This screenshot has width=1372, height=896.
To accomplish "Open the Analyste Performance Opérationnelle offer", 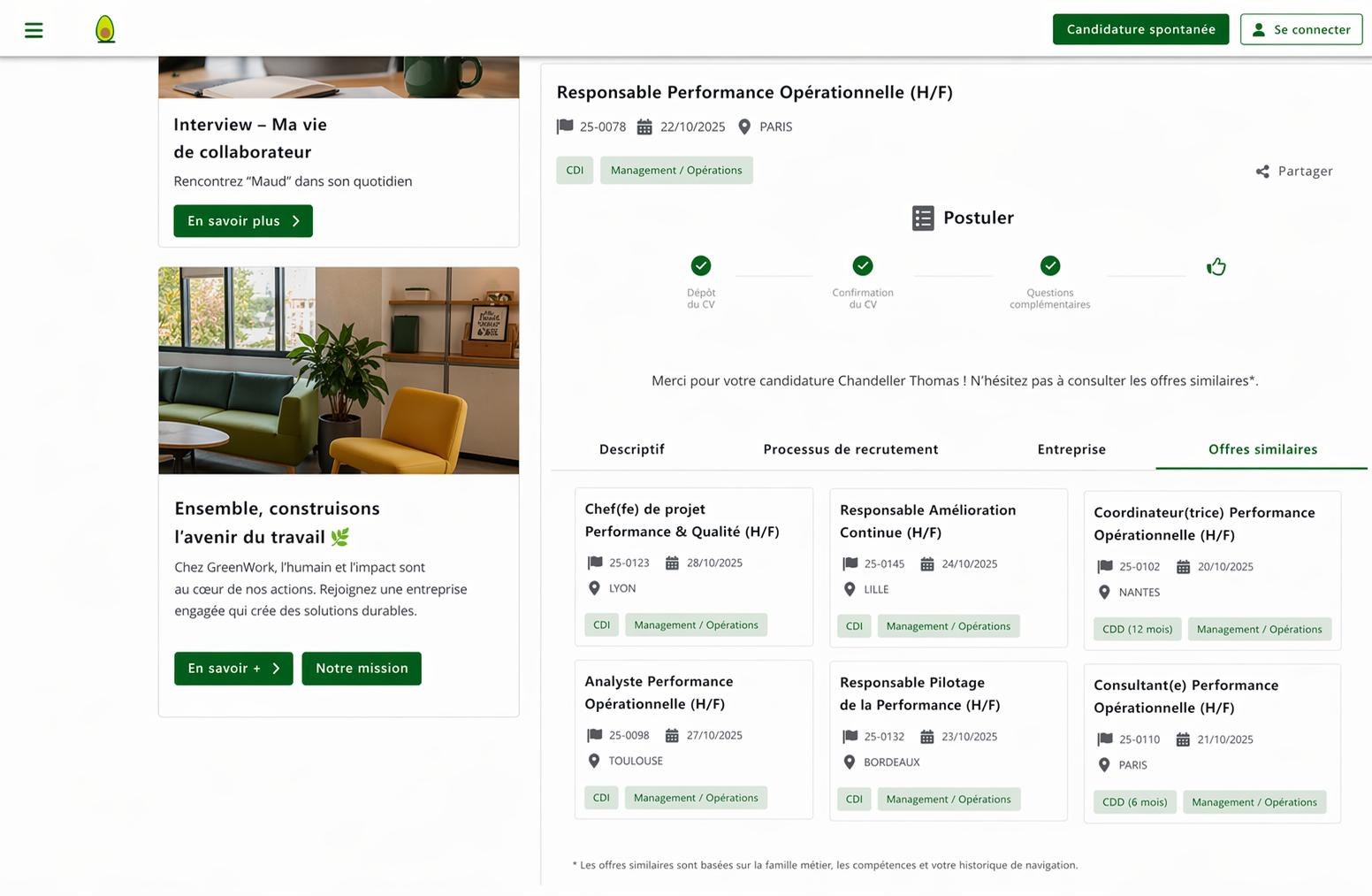I will pos(659,693).
